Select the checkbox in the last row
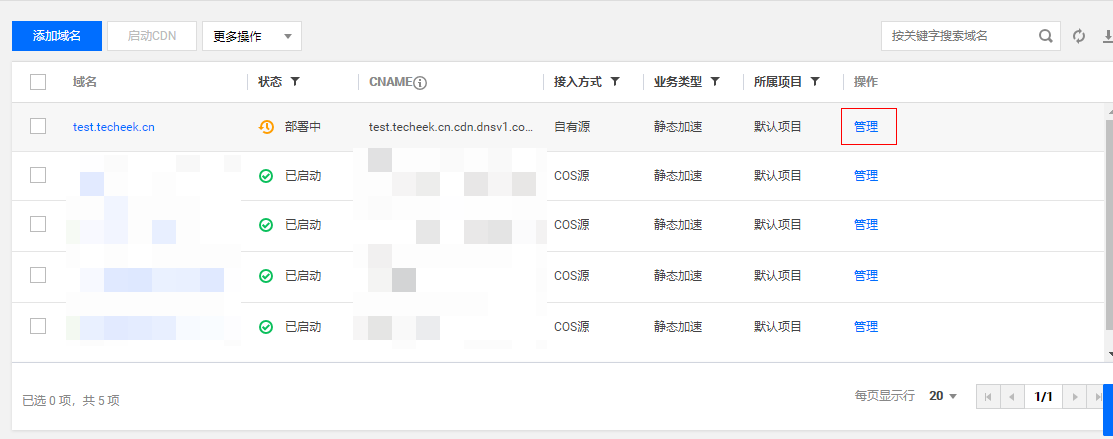This screenshot has width=1113, height=439. pos(38,326)
